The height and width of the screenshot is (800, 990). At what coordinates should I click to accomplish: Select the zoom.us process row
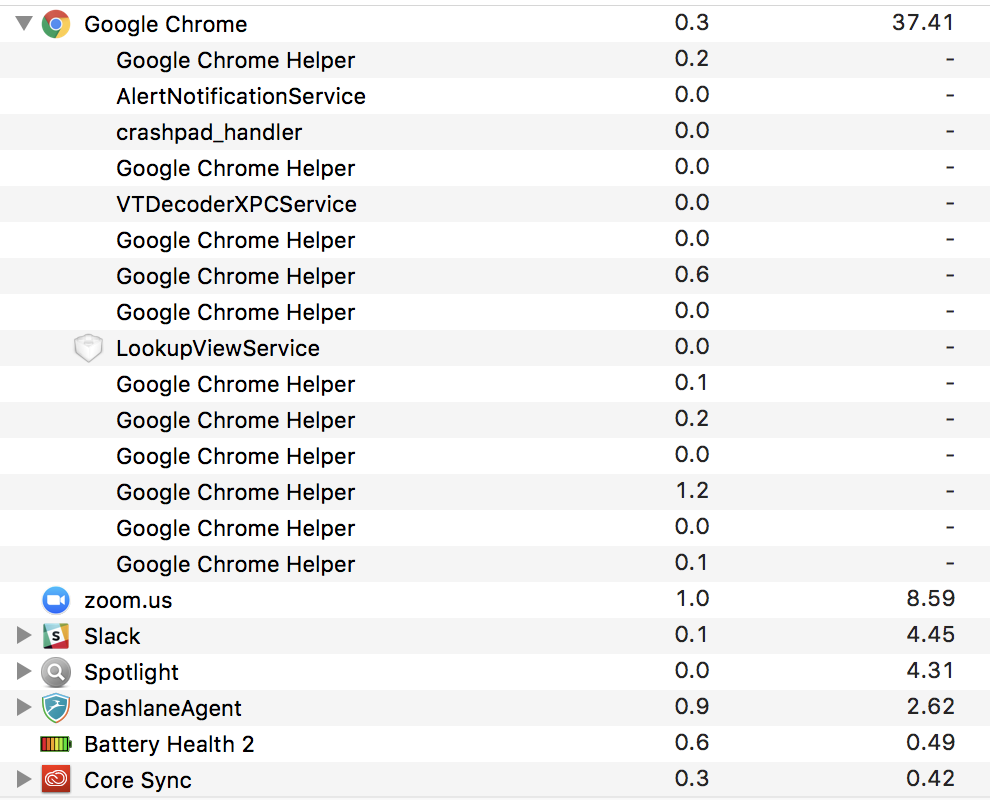pos(128,600)
